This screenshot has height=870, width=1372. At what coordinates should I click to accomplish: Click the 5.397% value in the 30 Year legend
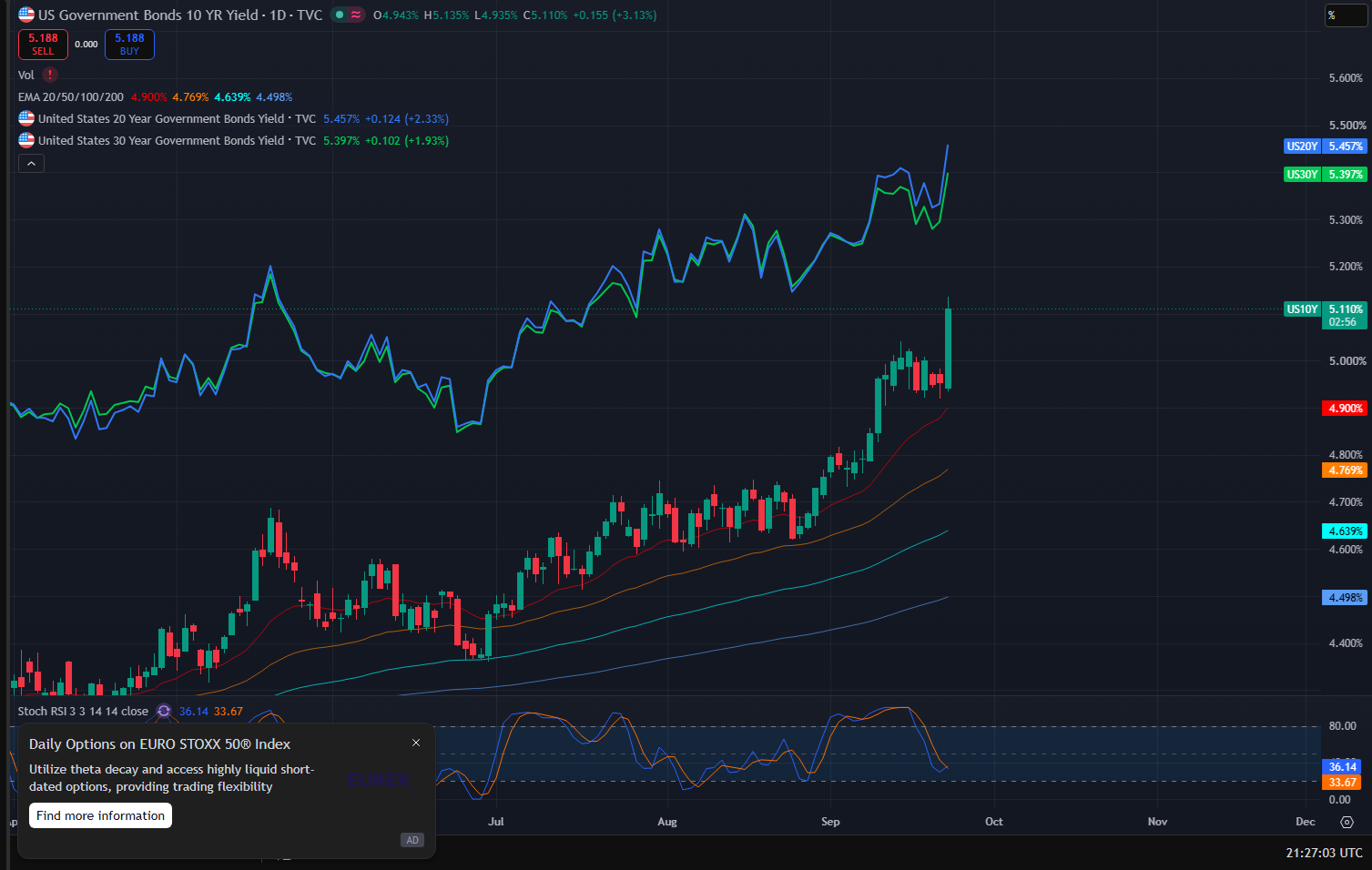(341, 140)
